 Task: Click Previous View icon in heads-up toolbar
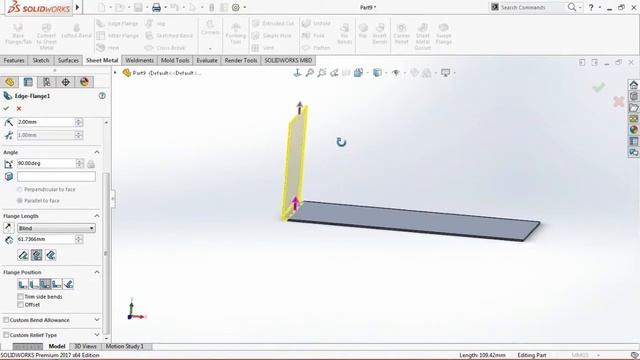[334, 73]
